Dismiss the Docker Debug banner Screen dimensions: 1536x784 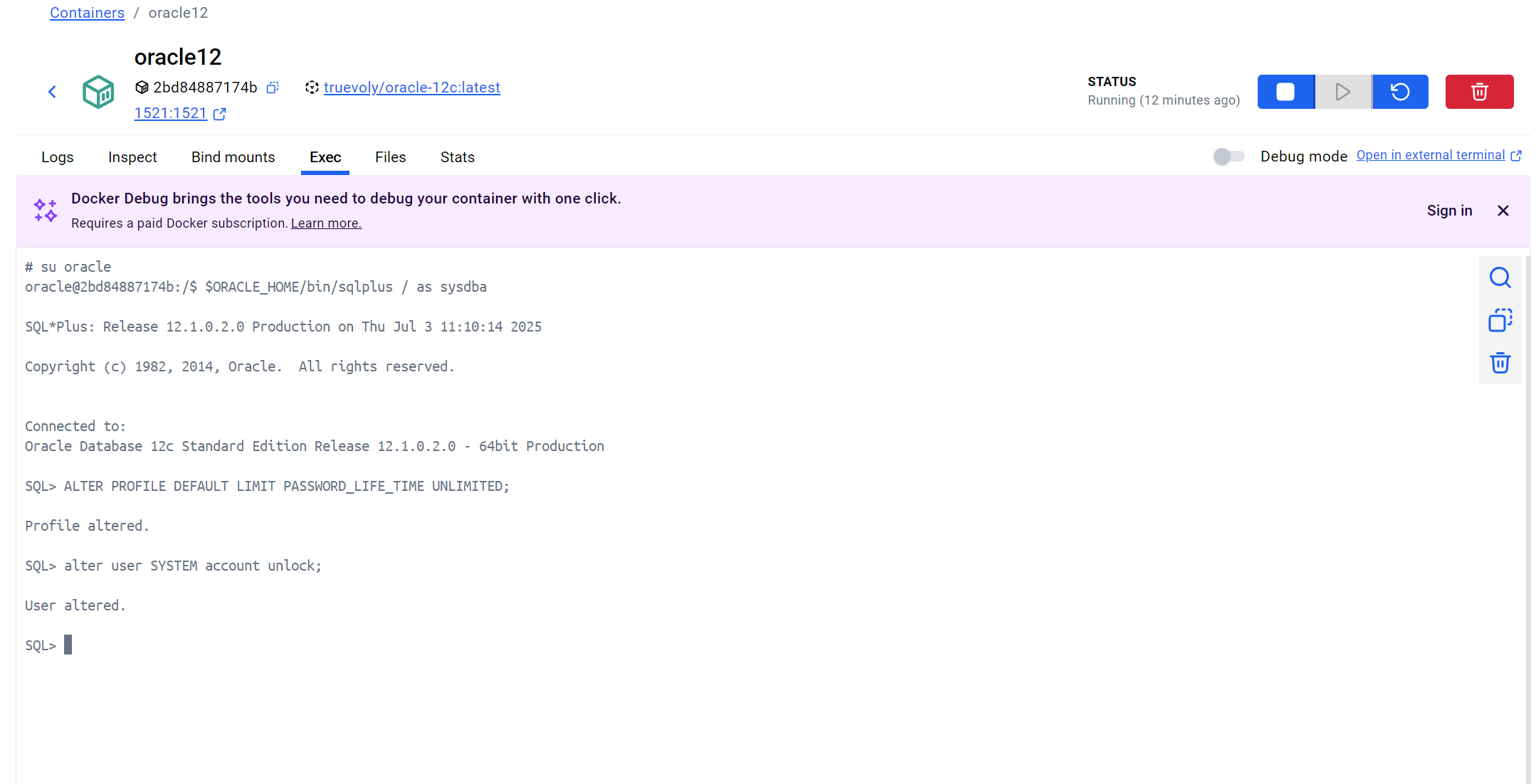1503,211
